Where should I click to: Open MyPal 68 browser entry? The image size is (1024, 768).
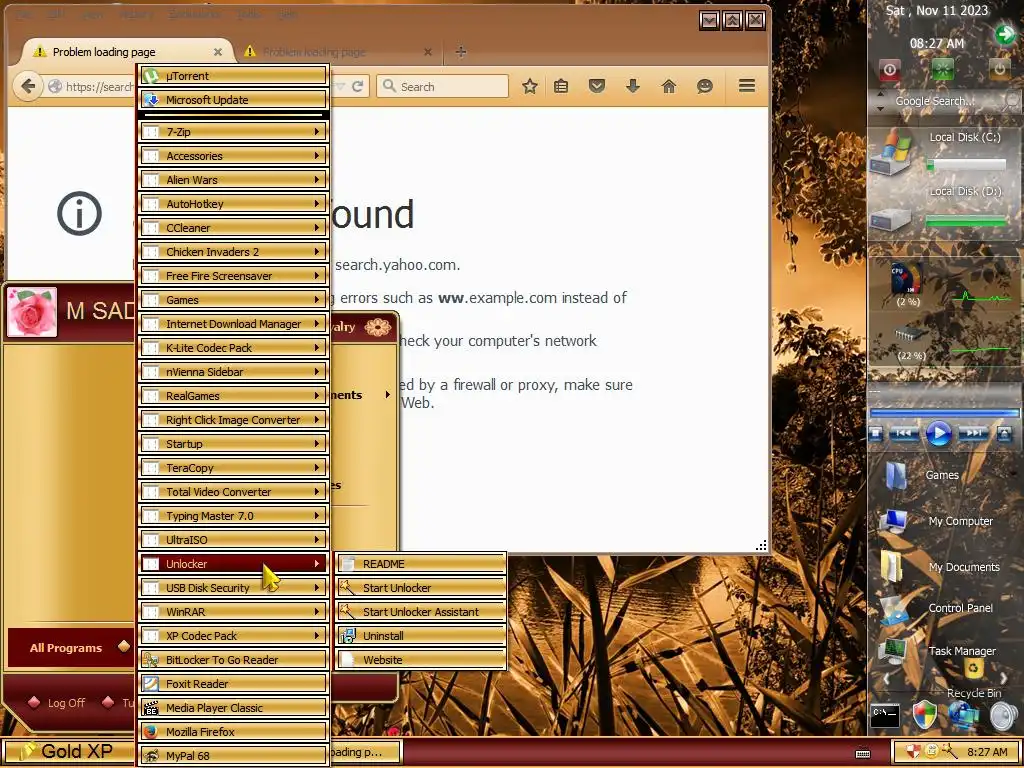234,756
